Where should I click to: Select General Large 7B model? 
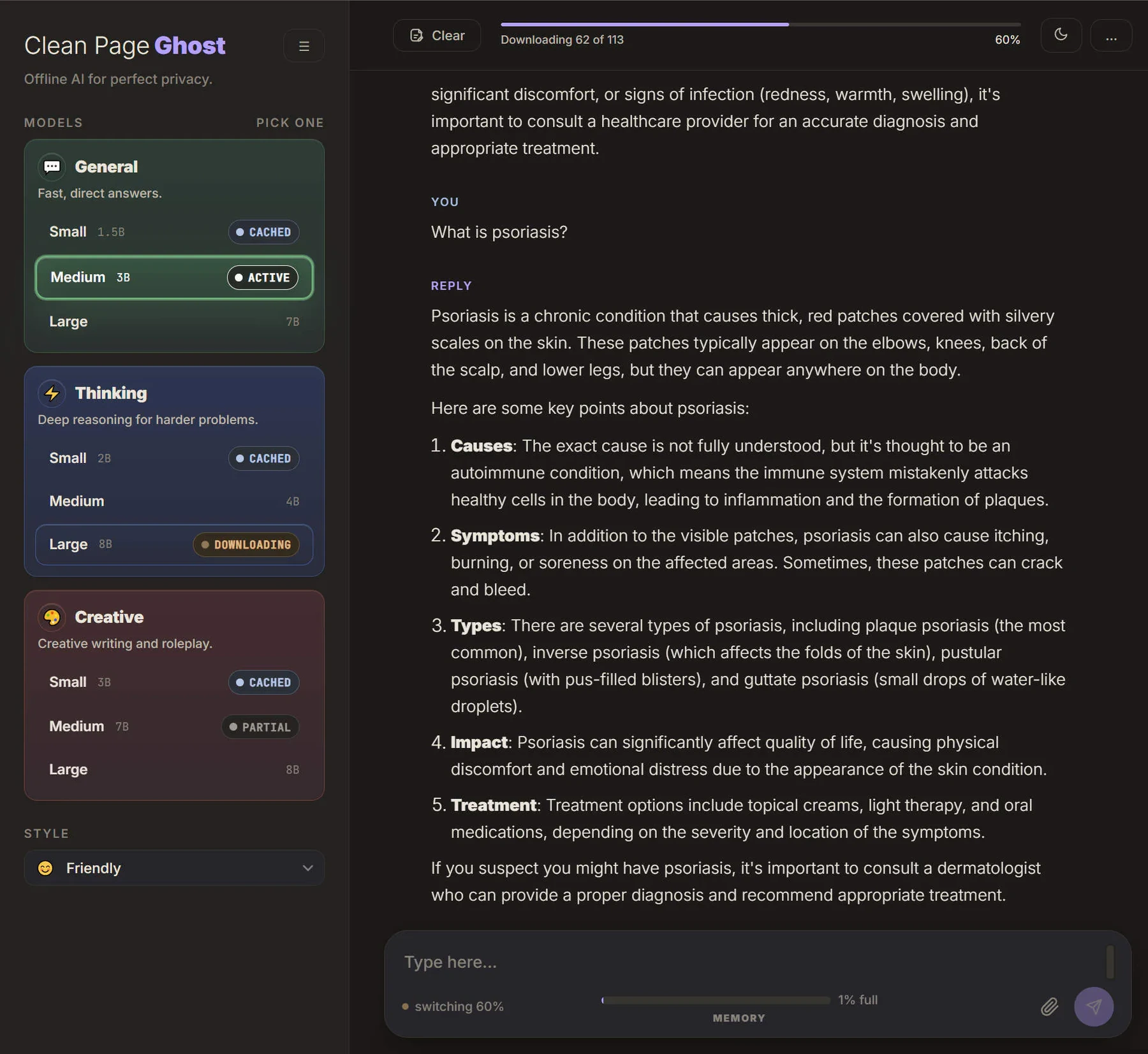click(x=174, y=321)
